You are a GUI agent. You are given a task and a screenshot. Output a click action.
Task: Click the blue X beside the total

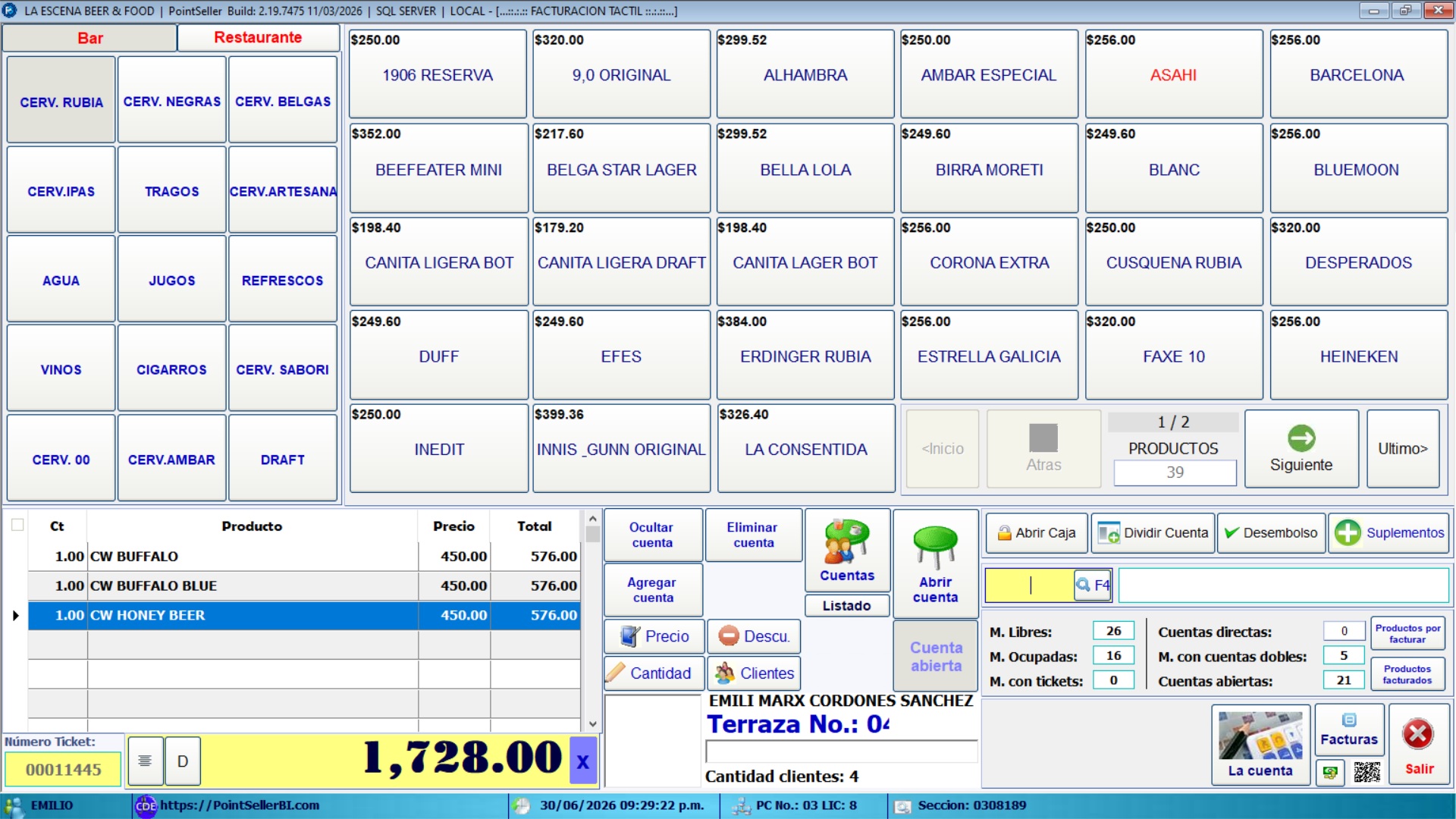coord(582,761)
